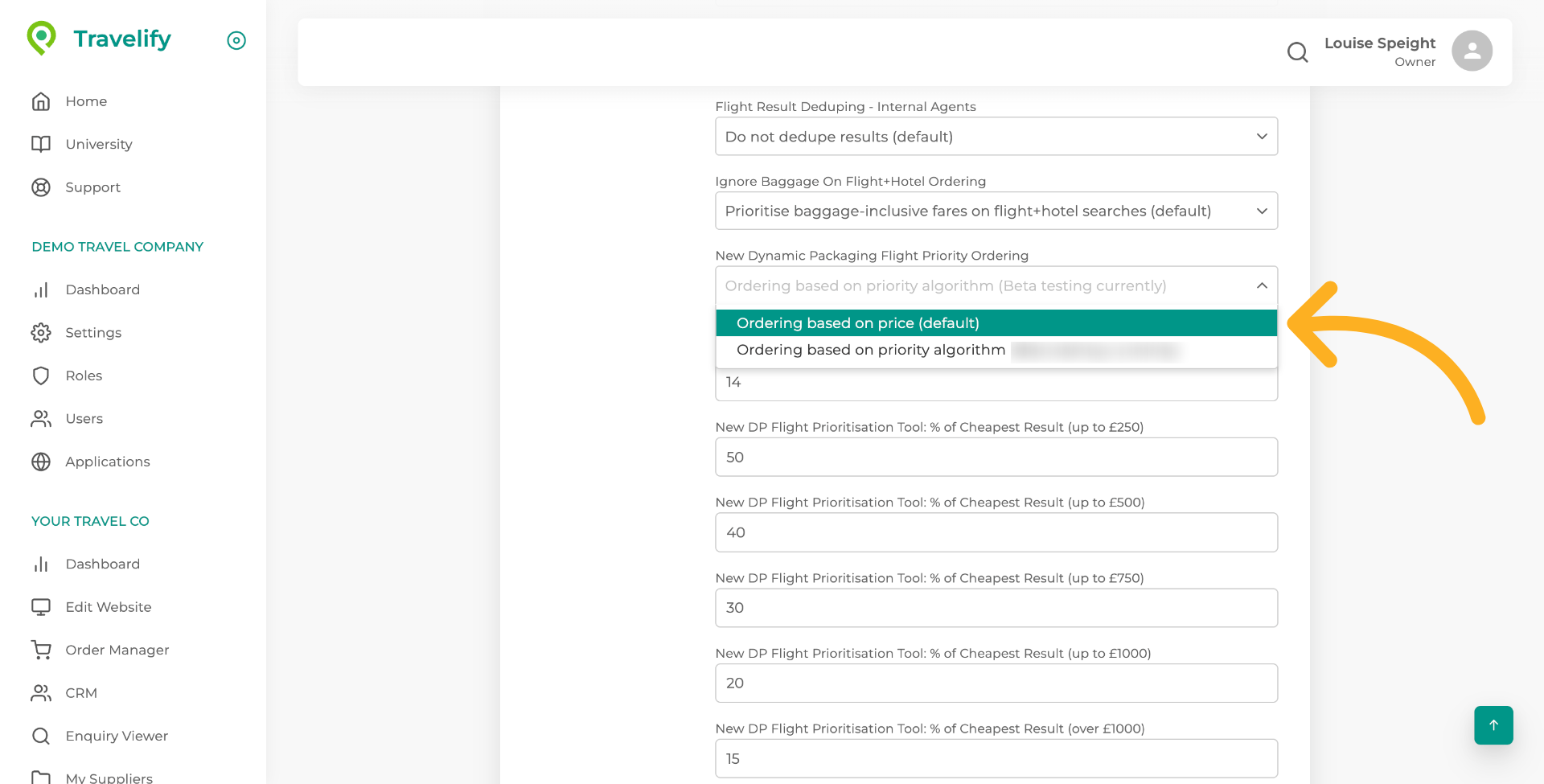The width and height of the screenshot is (1544, 784).
Task: Click the Applications globe icon
Action: 41,462
